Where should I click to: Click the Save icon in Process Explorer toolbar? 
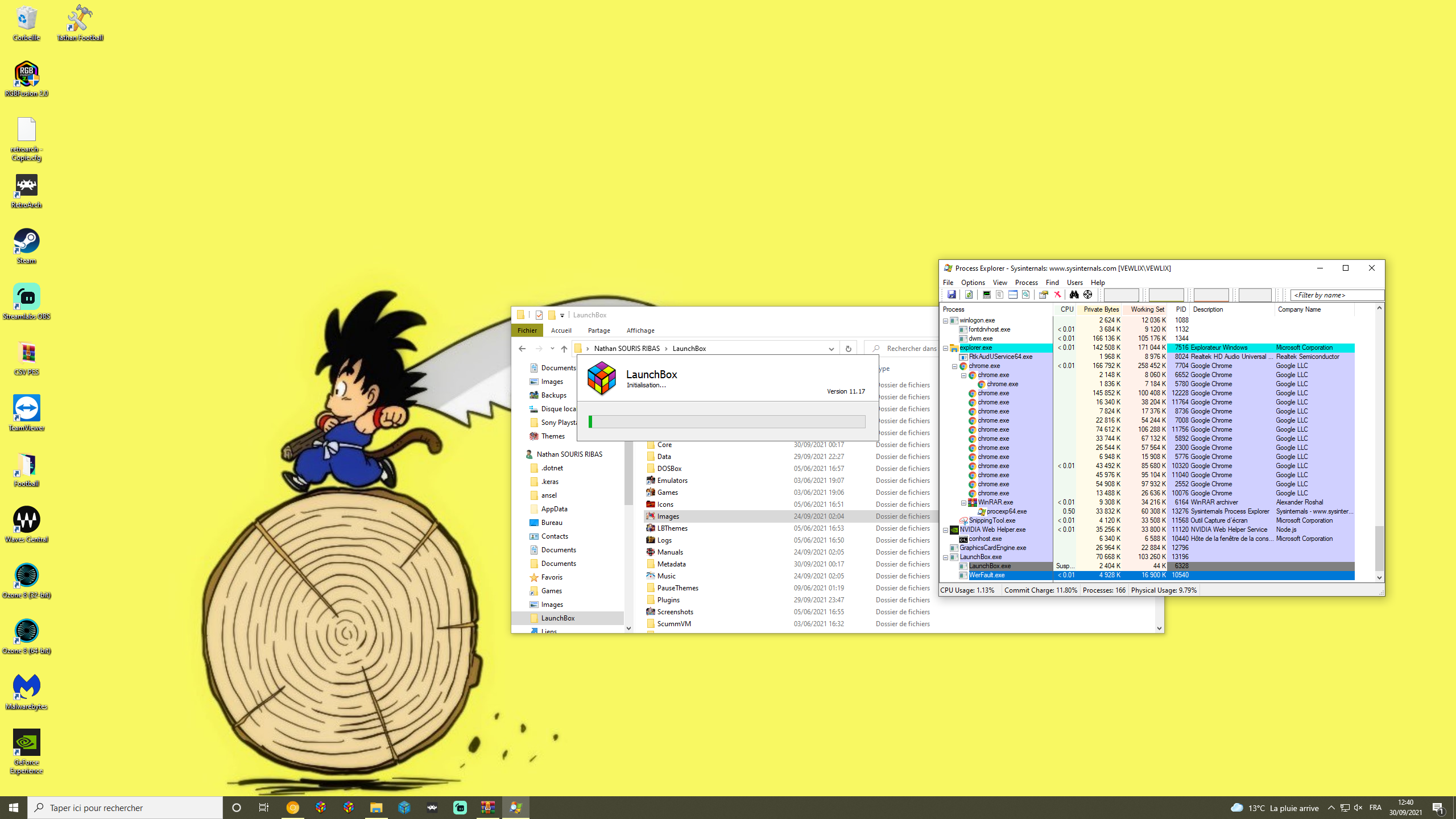tap(952, 295)
